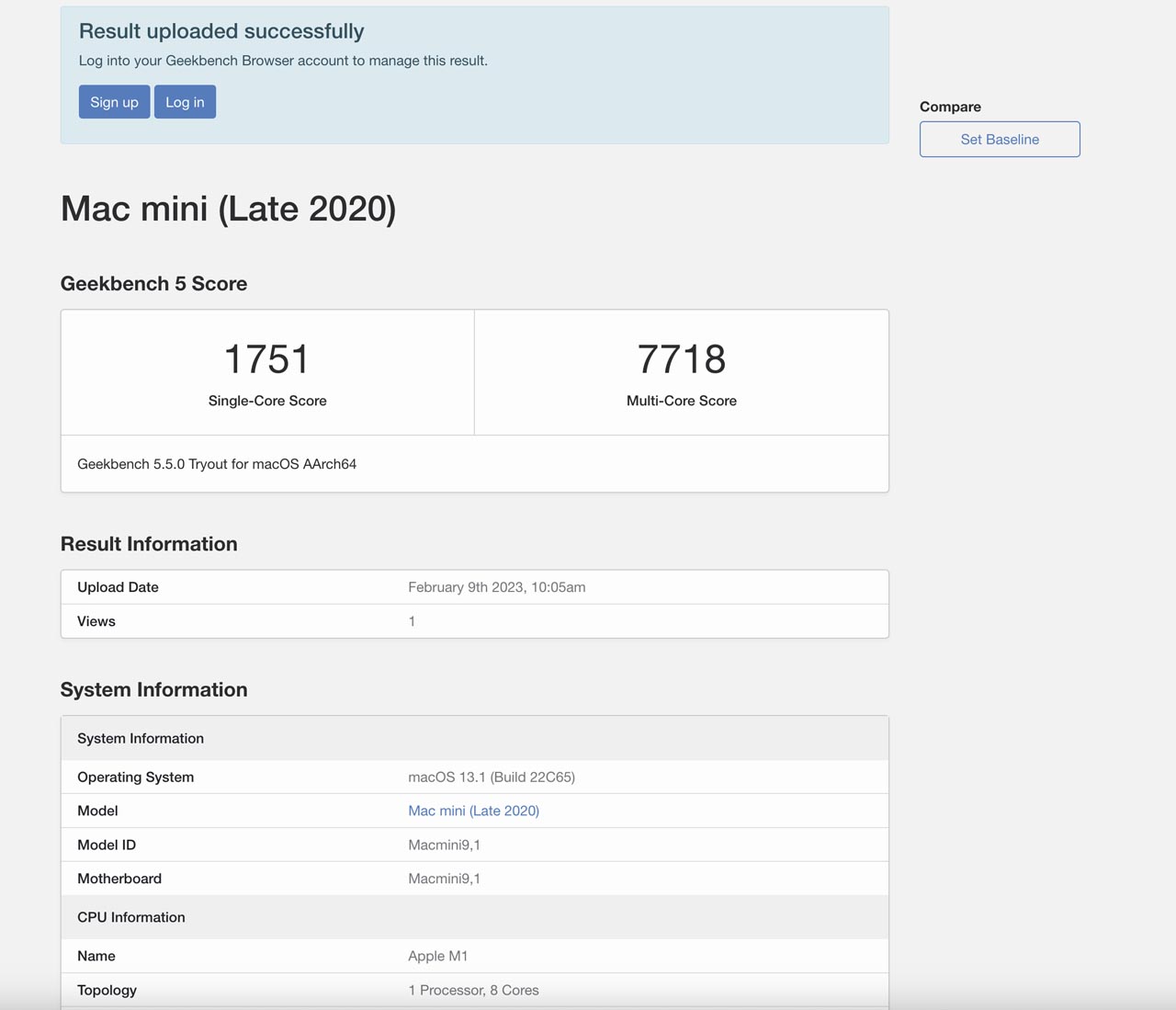The image size is (1176, 1010).
Task: Click the Compare sidebar heading
Action: tap(950, 107)
